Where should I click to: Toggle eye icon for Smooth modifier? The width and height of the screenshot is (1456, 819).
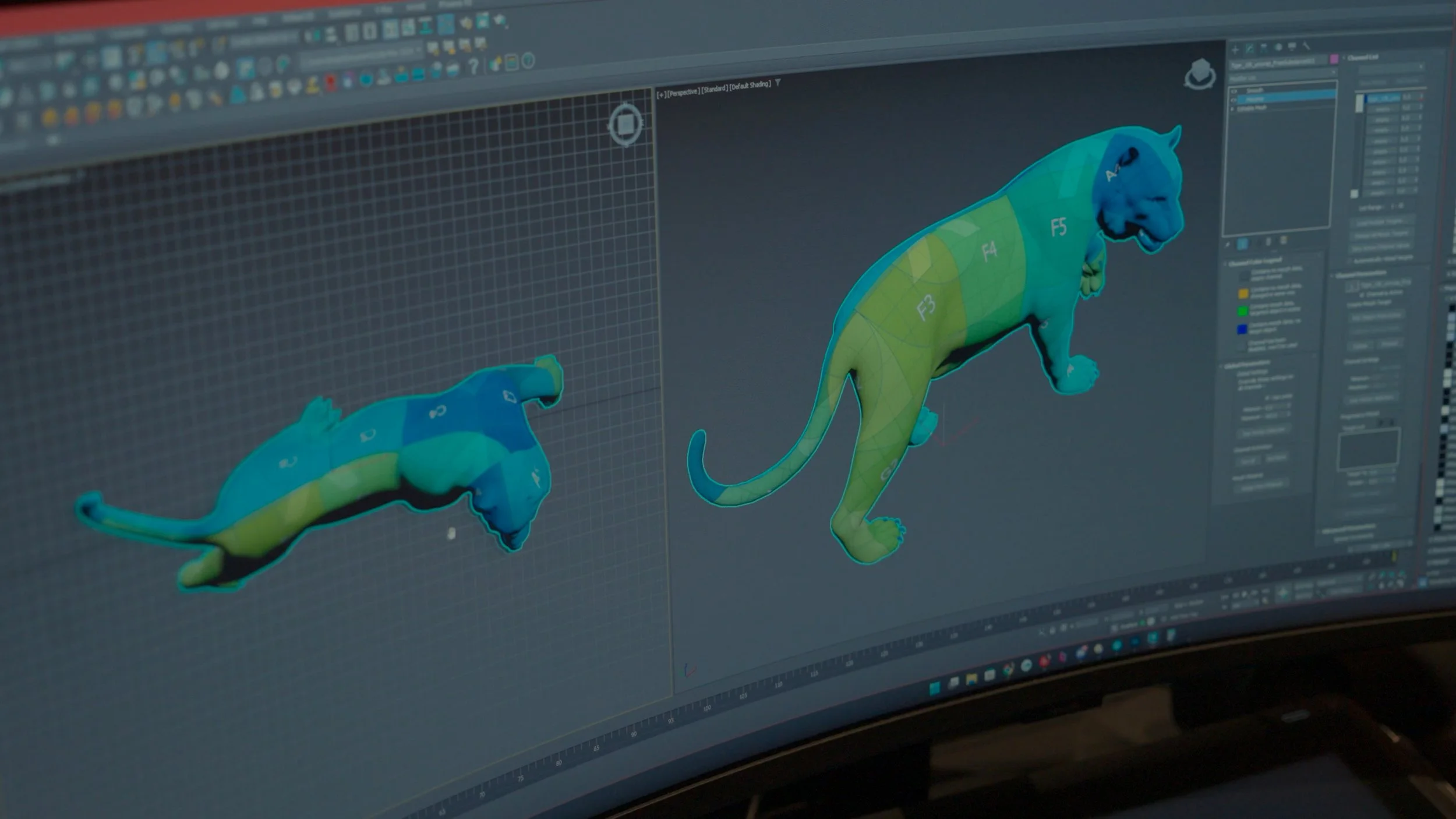tap(1234, 91)
